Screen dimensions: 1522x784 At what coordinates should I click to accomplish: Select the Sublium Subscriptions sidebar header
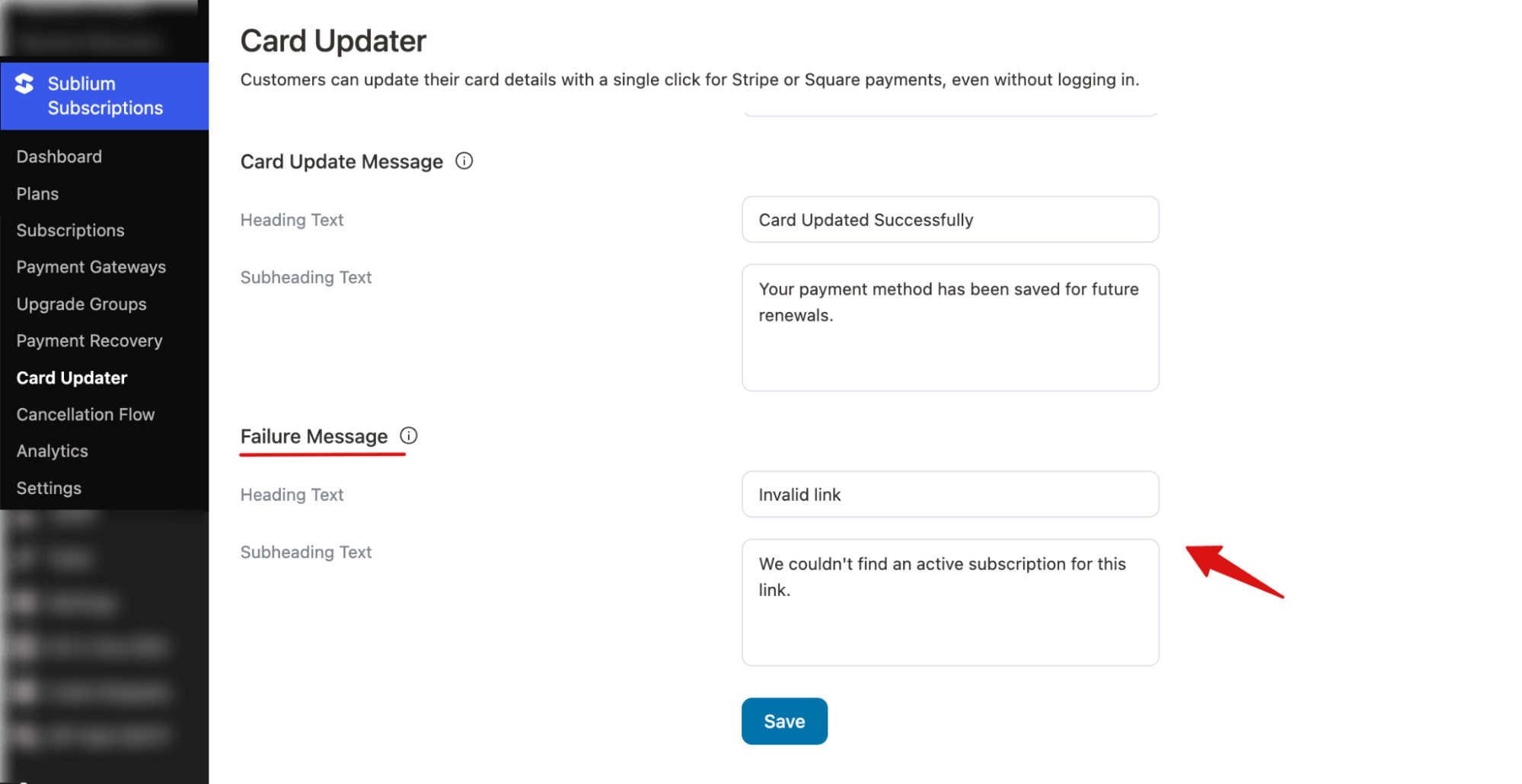pos(104,96)
